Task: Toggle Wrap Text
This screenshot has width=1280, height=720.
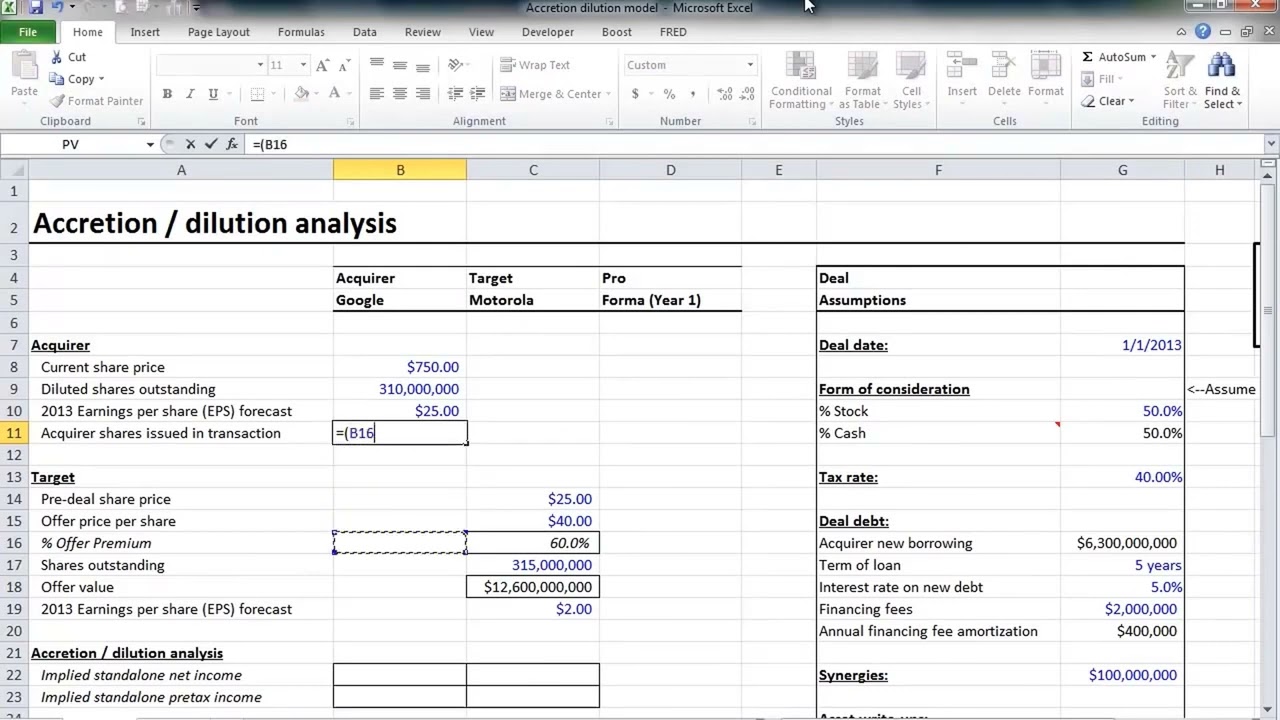Action: pyautogui.click(x=535, y=65)
